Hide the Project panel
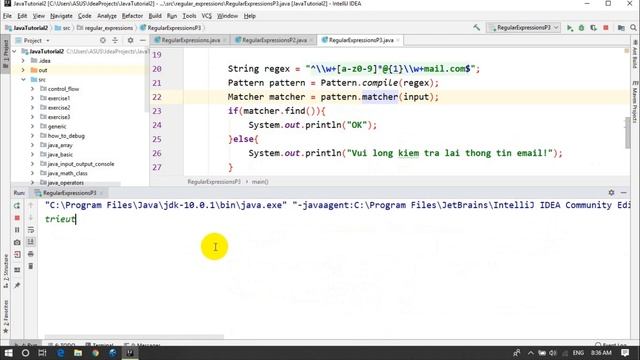Viewport: 640px width, 360px height. (x=142, y=40)
